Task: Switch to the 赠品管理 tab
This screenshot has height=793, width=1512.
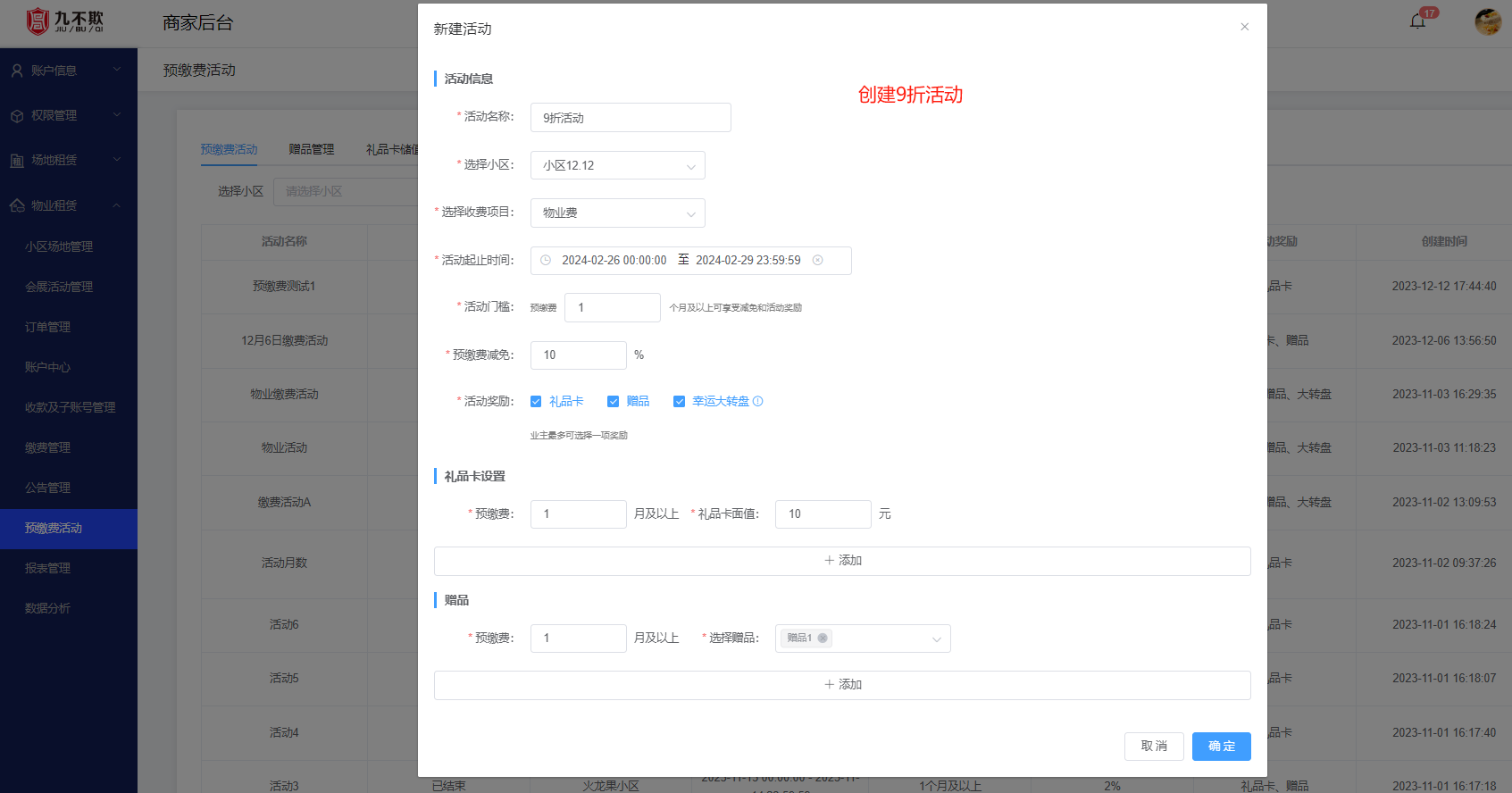Action: tap(311, 149)
